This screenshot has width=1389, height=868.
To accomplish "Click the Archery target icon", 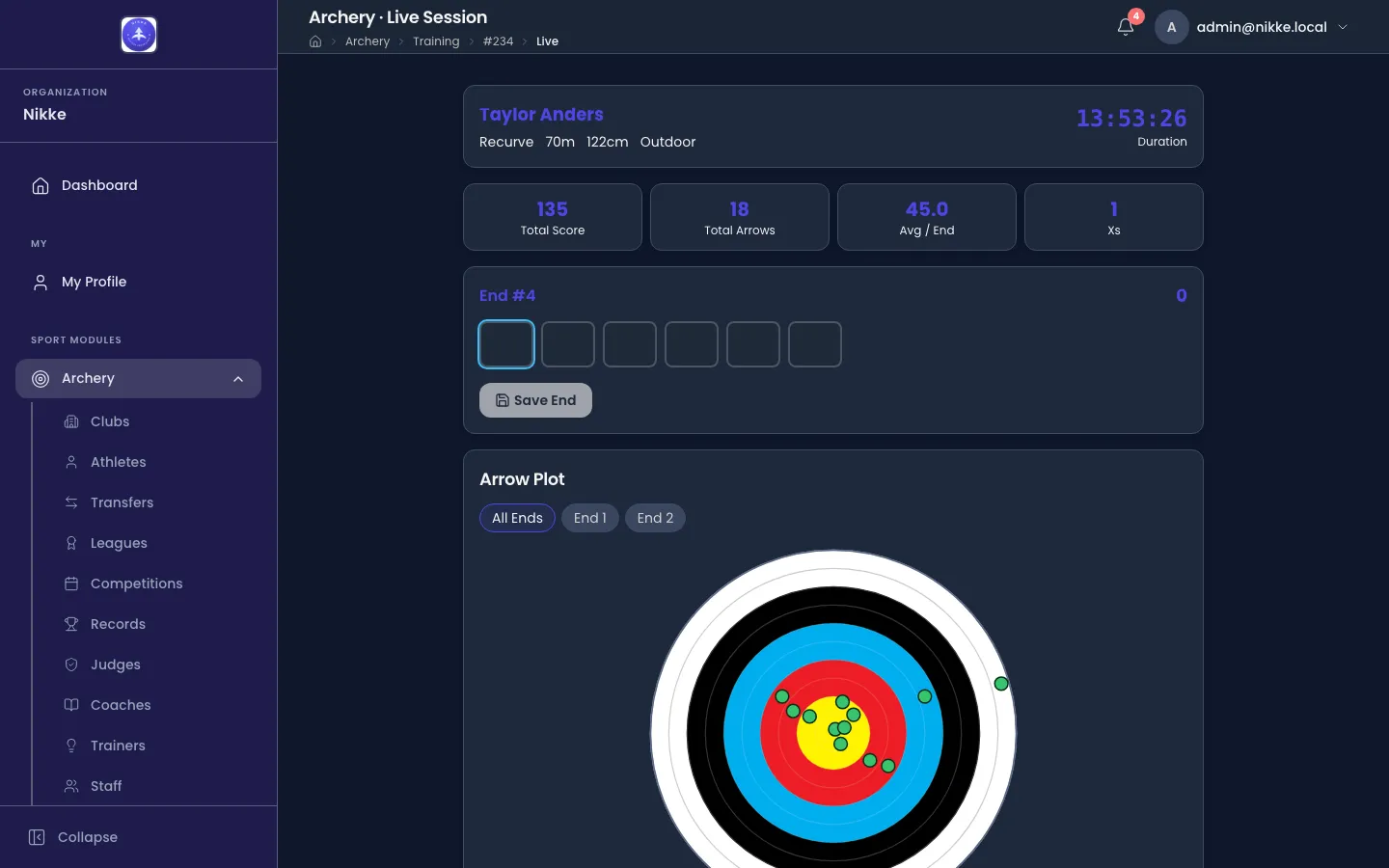I will coord(41,378).
